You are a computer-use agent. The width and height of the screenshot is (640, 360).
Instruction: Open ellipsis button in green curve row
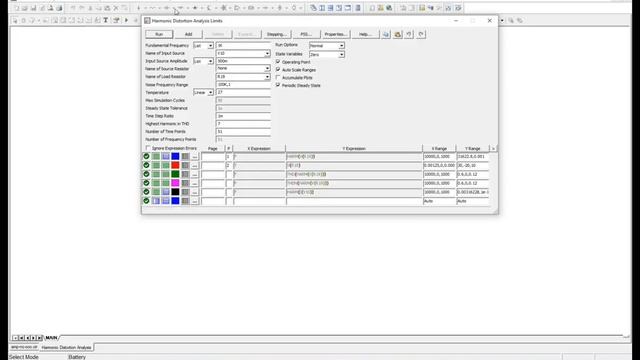[x=195, y=174]
